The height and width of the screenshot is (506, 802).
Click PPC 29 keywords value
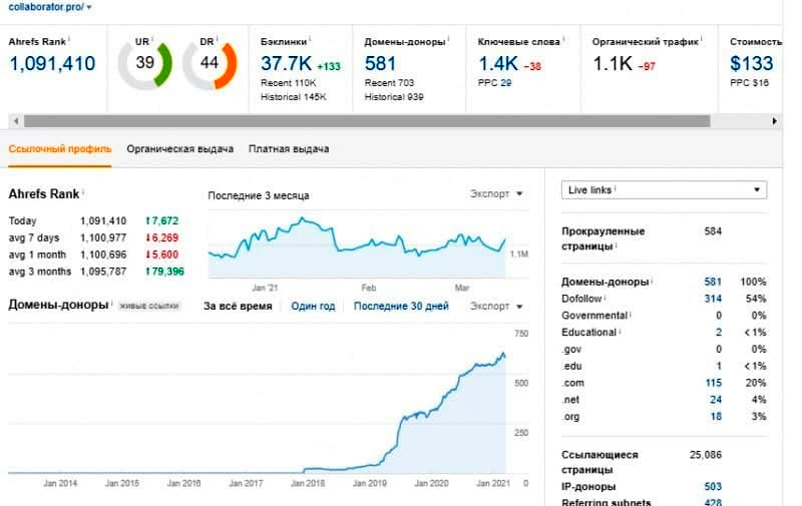point(506,83)
